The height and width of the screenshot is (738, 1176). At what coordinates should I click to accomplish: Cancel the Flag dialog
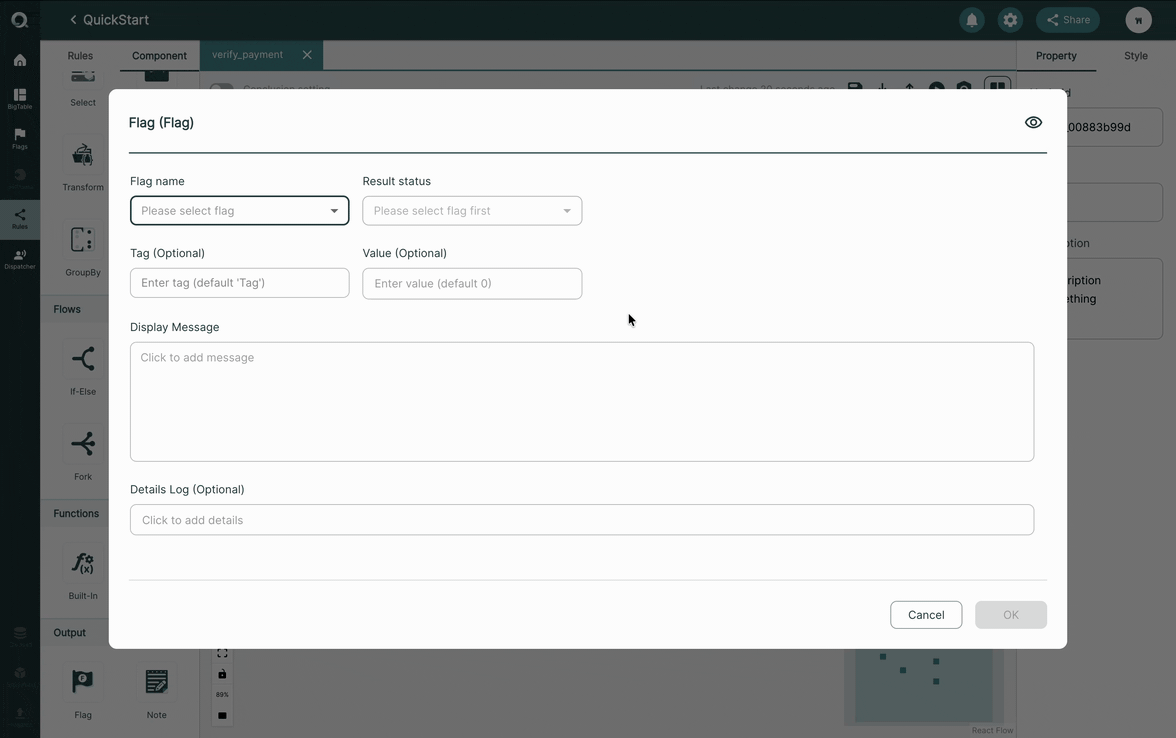click(x=926, y=615)
